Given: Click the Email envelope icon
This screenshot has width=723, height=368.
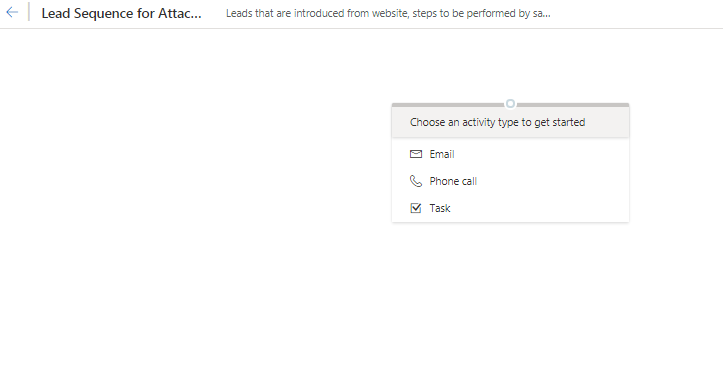Looking at the screenshot, I should point(415,154).
